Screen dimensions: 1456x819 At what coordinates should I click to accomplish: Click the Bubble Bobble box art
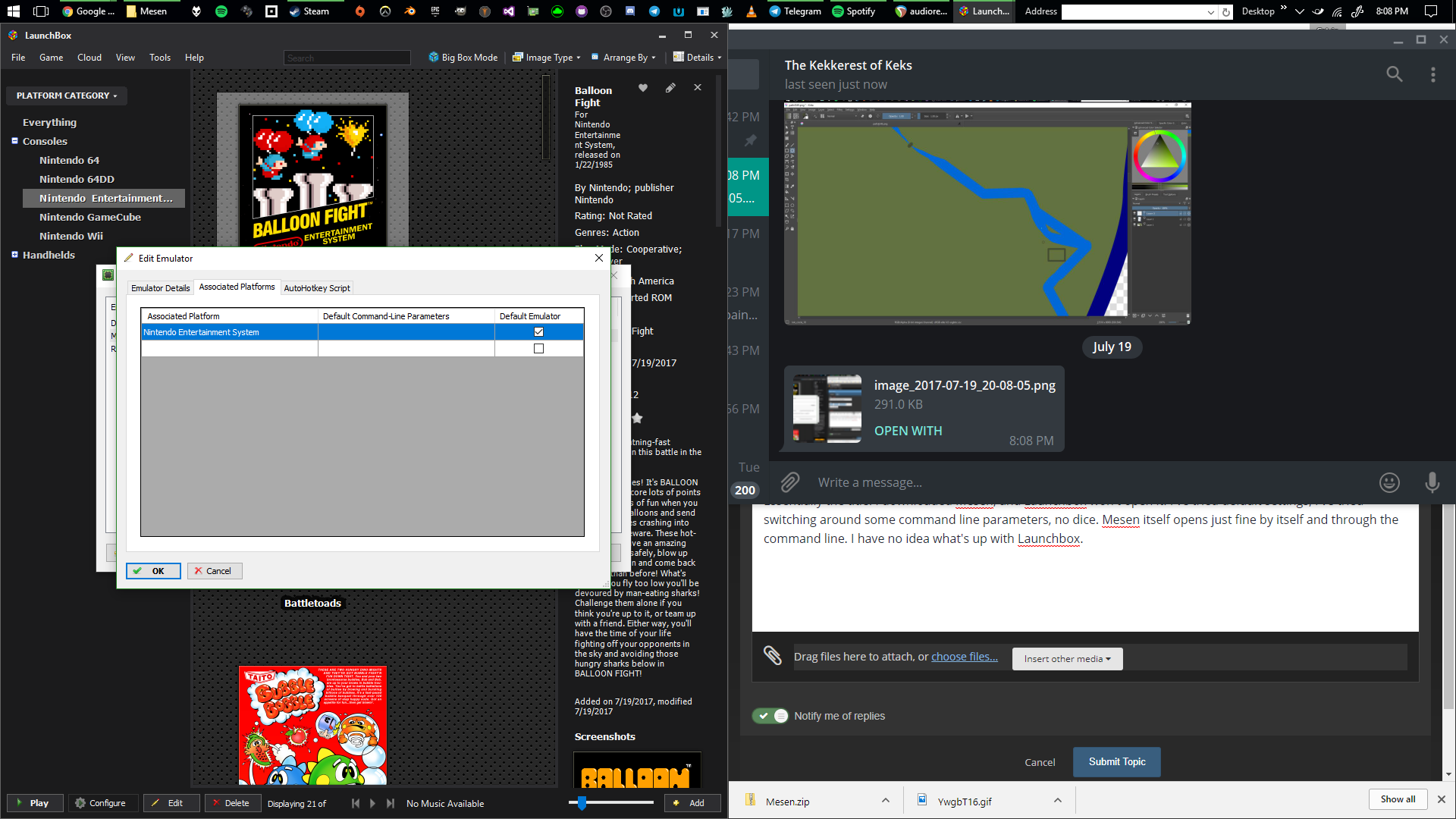[x=312, y=725]
